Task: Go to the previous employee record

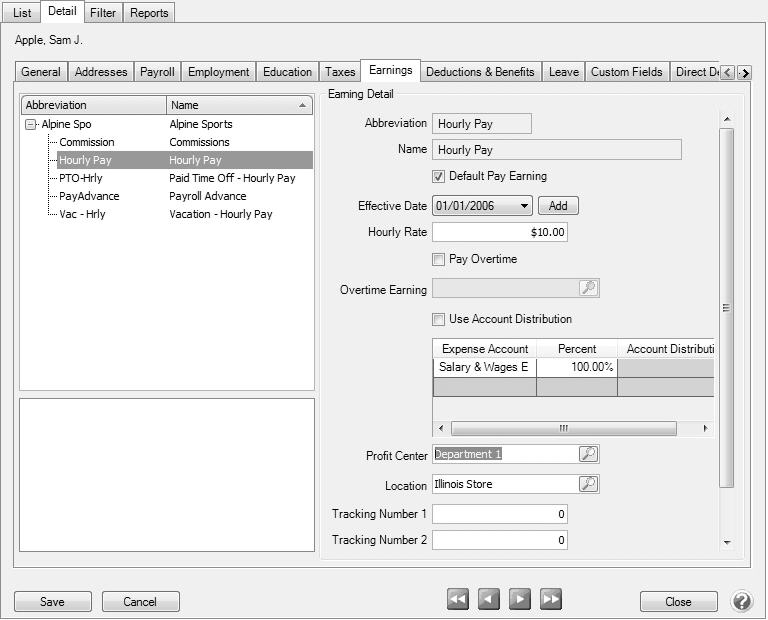Action: pyautogui.click(x=488, y=600)
